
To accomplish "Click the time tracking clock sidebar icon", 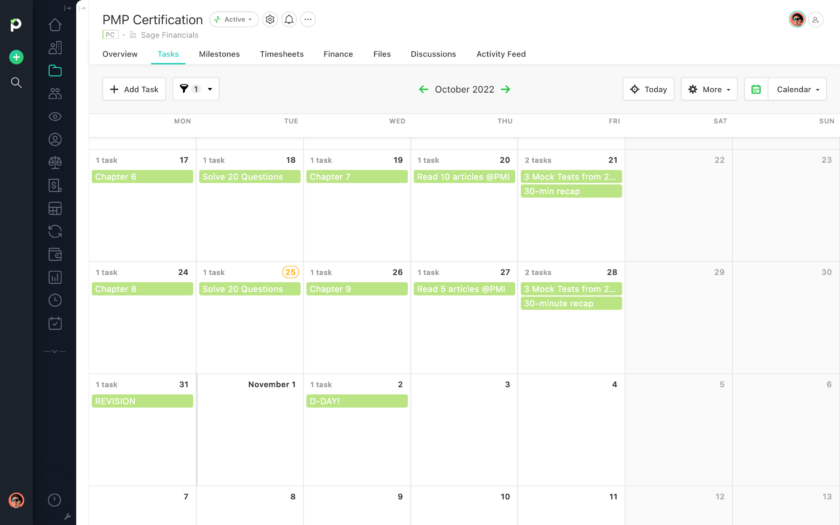I will 55,300.
